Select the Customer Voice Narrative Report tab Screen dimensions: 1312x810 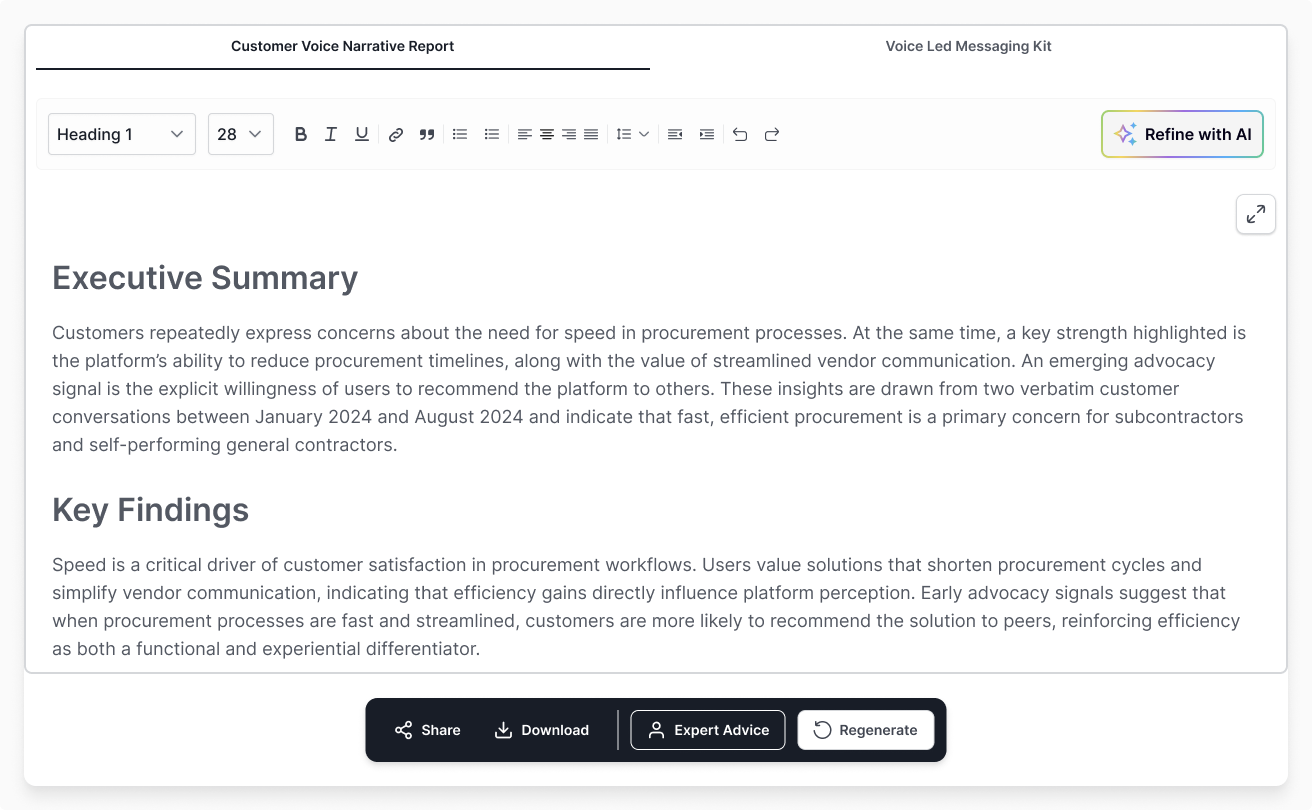coord(342,46)
